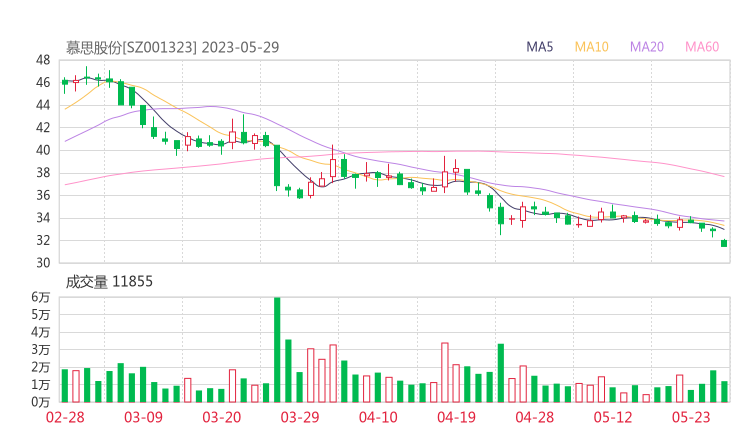Click the 03-09 date axis label

(143, 417)
